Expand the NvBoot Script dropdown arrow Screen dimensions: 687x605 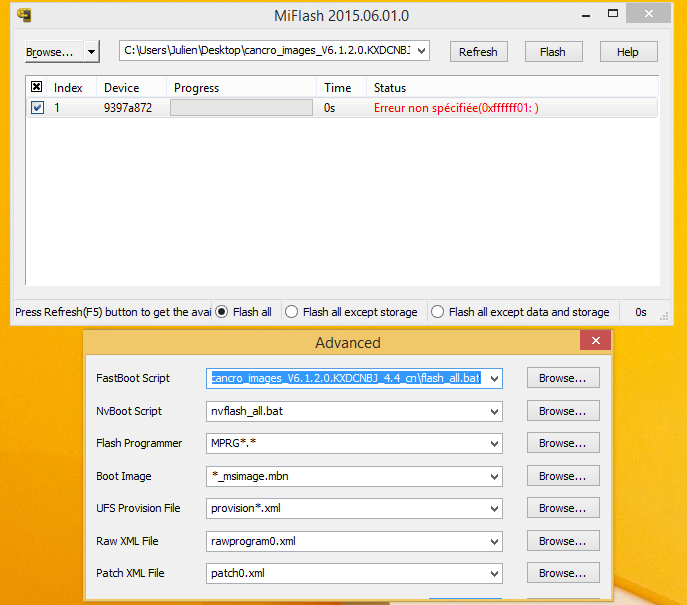tap(494, 412)
